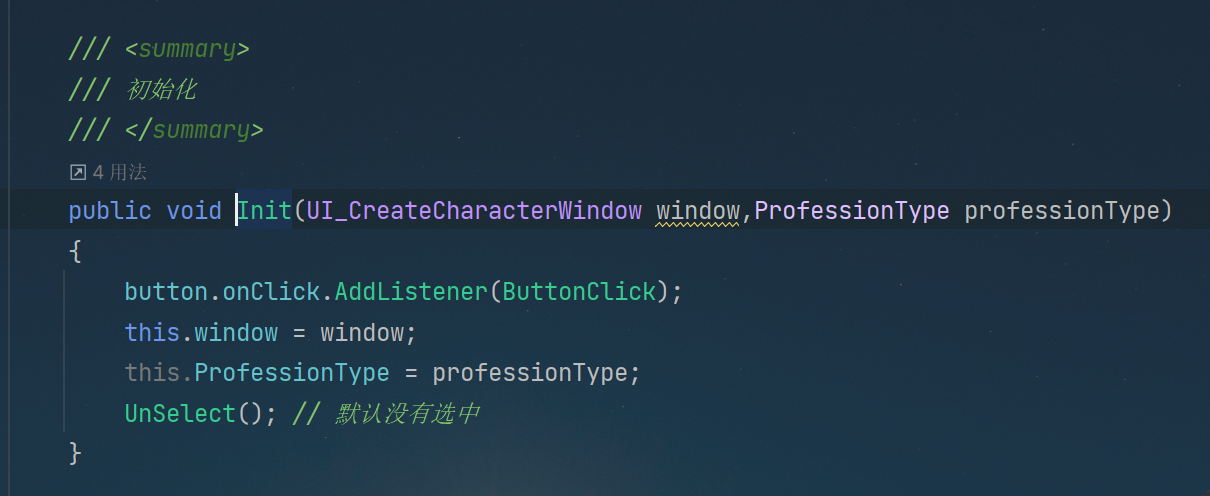Click the UI_CreateCharacterWindow parameter type
The image size is (1210, 496).
474,211
